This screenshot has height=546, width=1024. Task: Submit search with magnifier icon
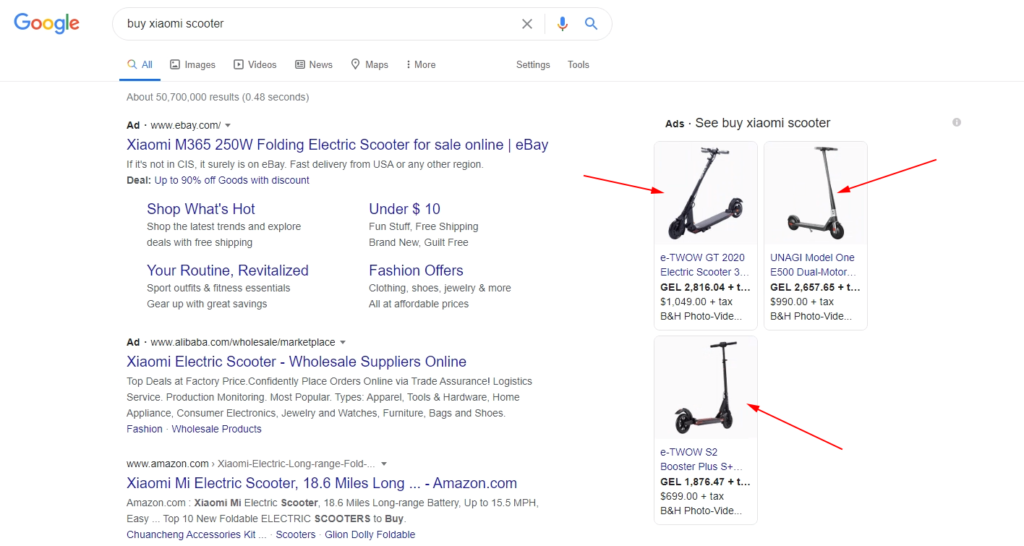coord(591,24)
